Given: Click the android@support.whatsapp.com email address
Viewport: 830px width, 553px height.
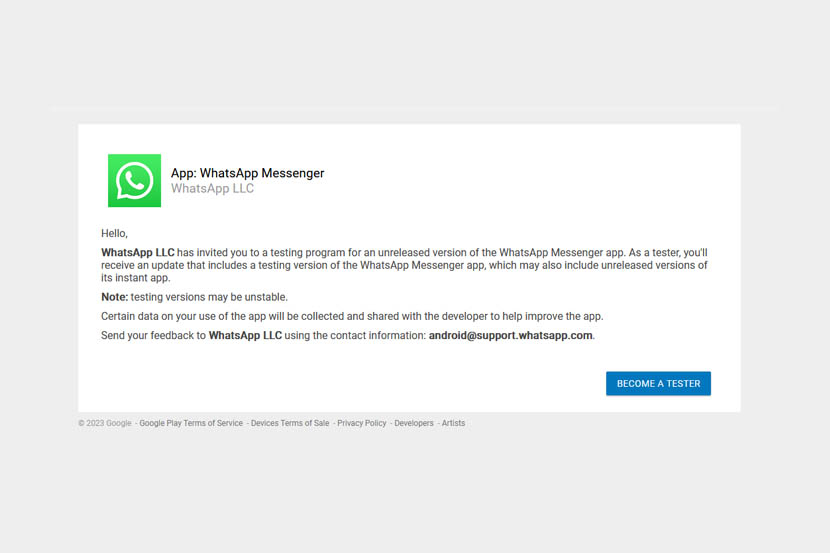Looking at the screenshot, I should 510,336.
